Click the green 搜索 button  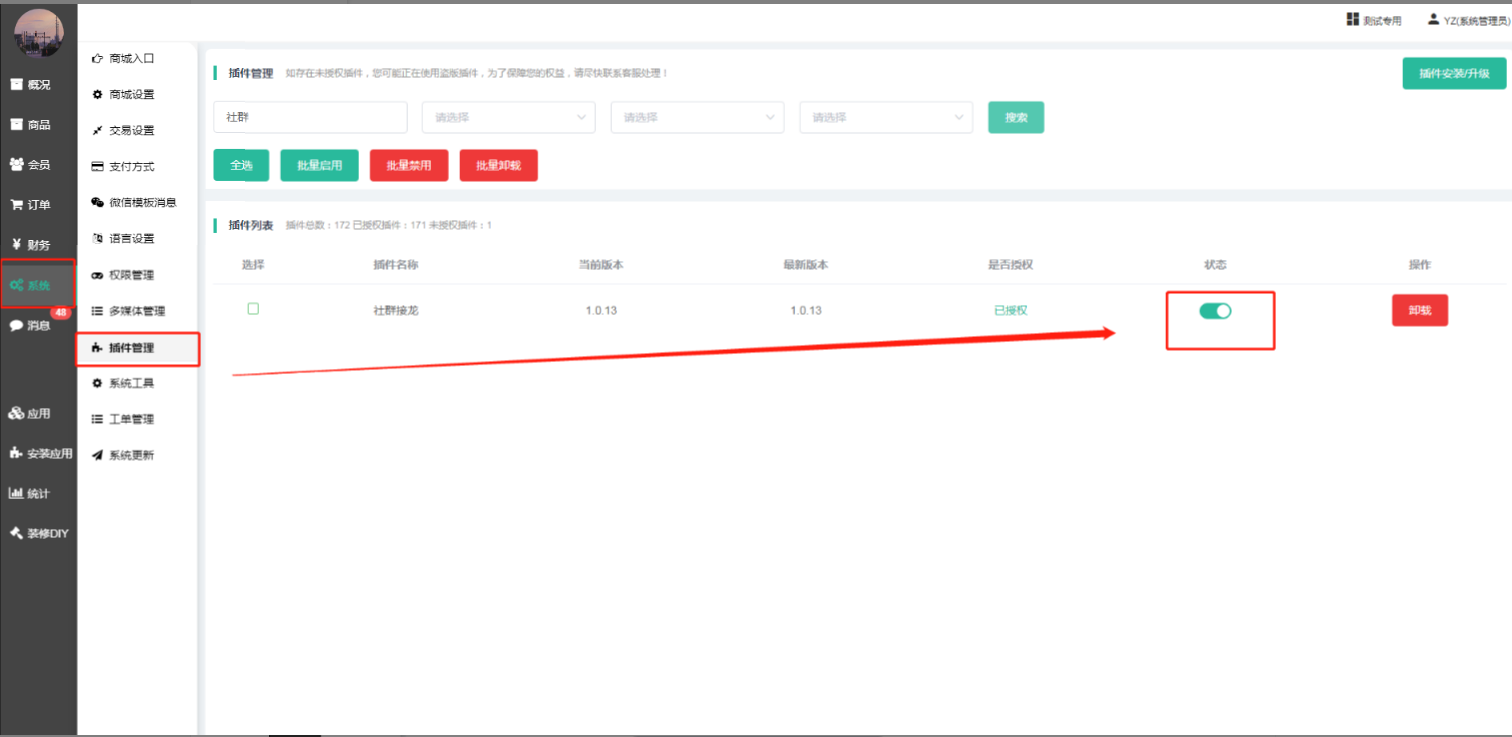[x=1016, y=117]
